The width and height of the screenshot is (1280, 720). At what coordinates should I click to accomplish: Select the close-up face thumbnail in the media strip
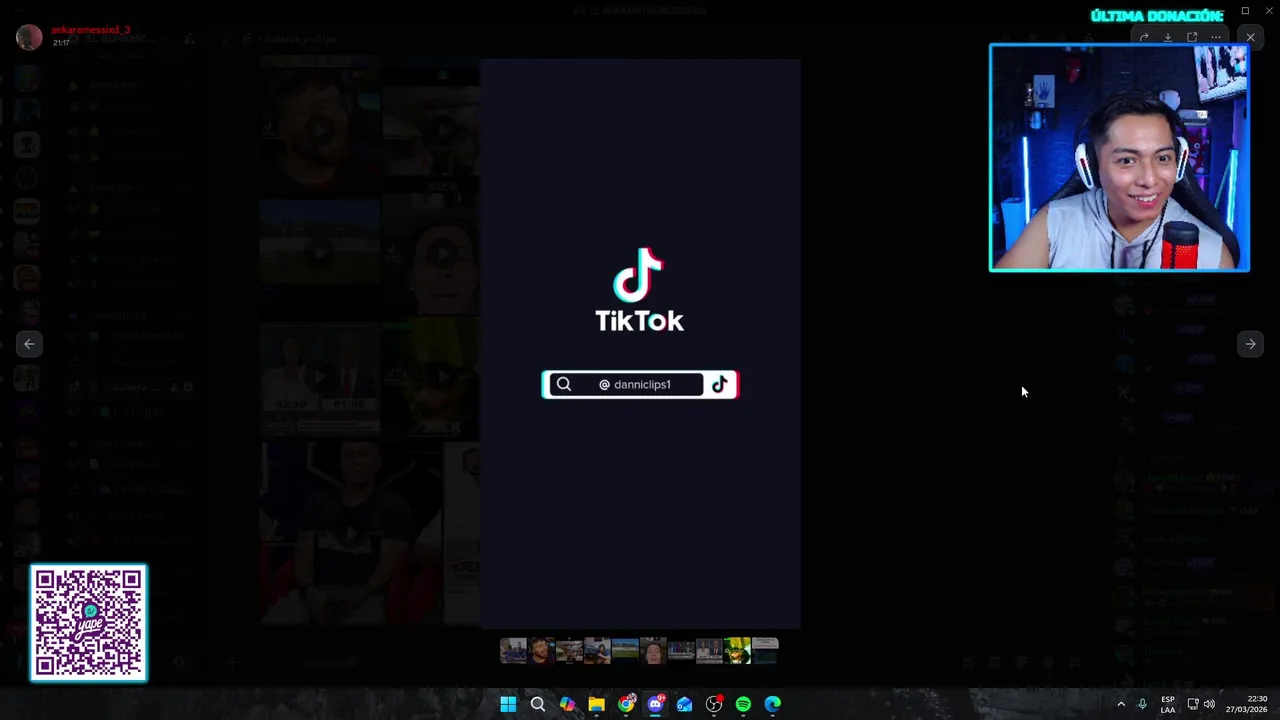click(x=653, y=651)
